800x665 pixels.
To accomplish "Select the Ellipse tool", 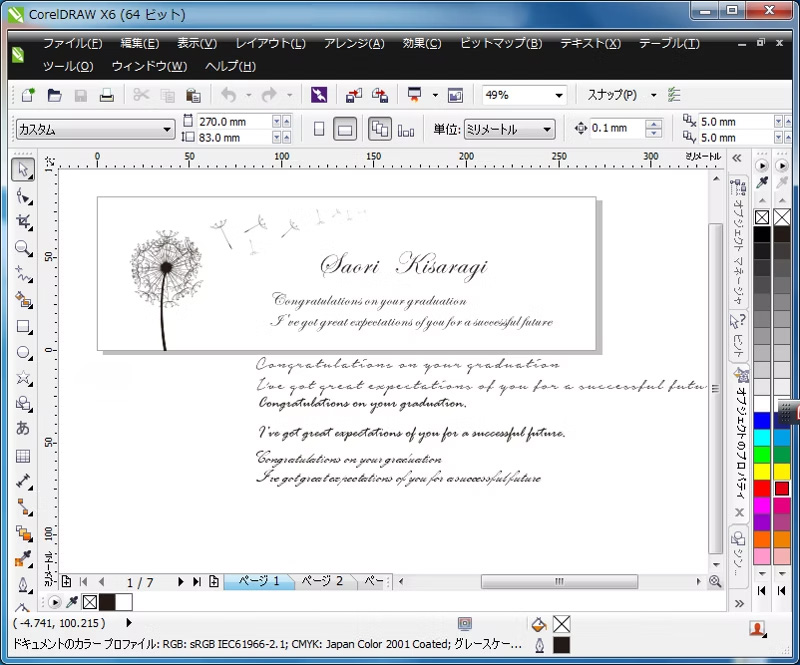I will click(x=23, y=352).
